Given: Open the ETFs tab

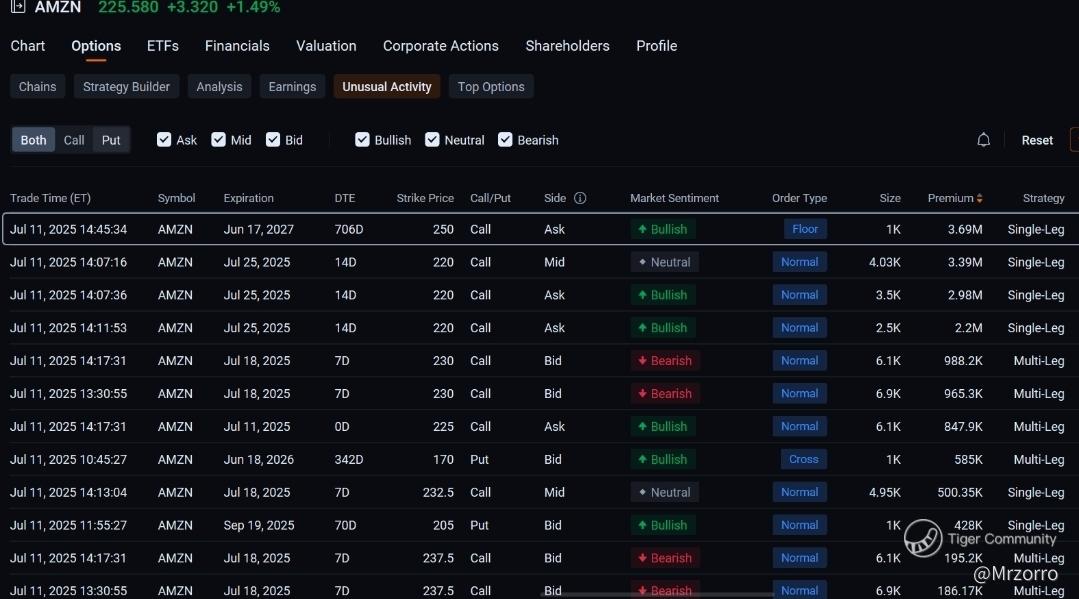Looking at the screenshot, I should click(162, 46).
